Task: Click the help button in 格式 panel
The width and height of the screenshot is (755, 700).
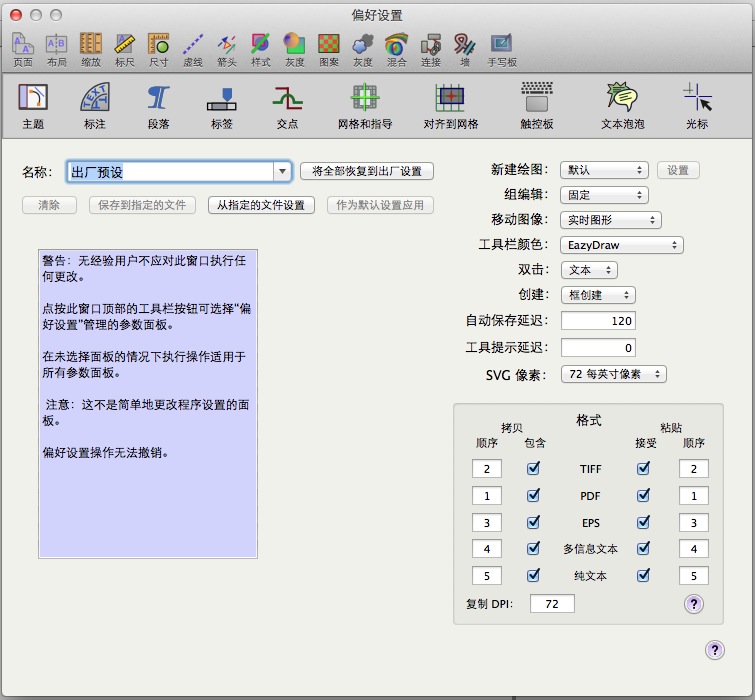Action: pyautogui.click(x=694, y=604)
